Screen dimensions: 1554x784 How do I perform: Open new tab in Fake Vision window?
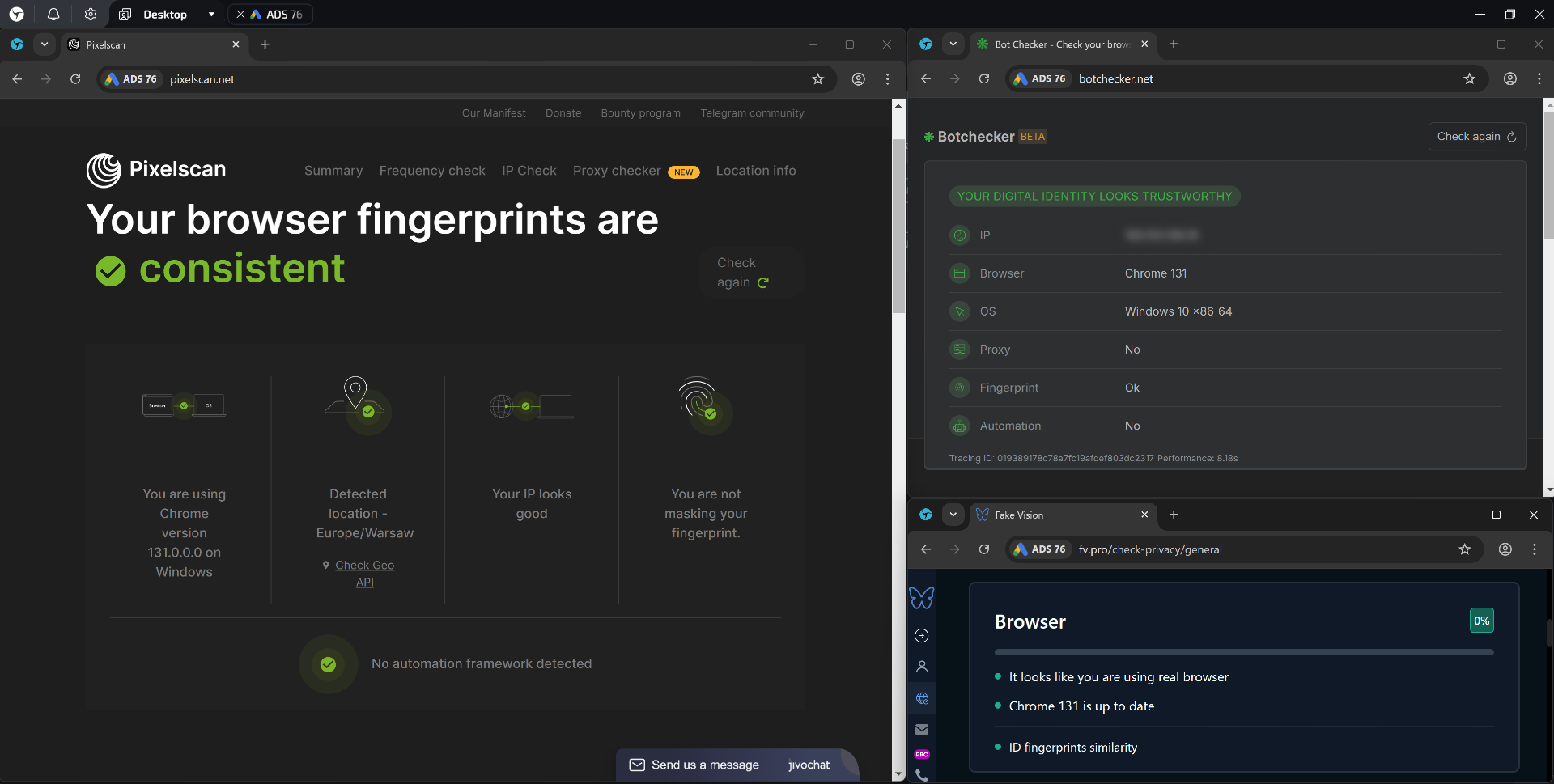(1174, 515)
